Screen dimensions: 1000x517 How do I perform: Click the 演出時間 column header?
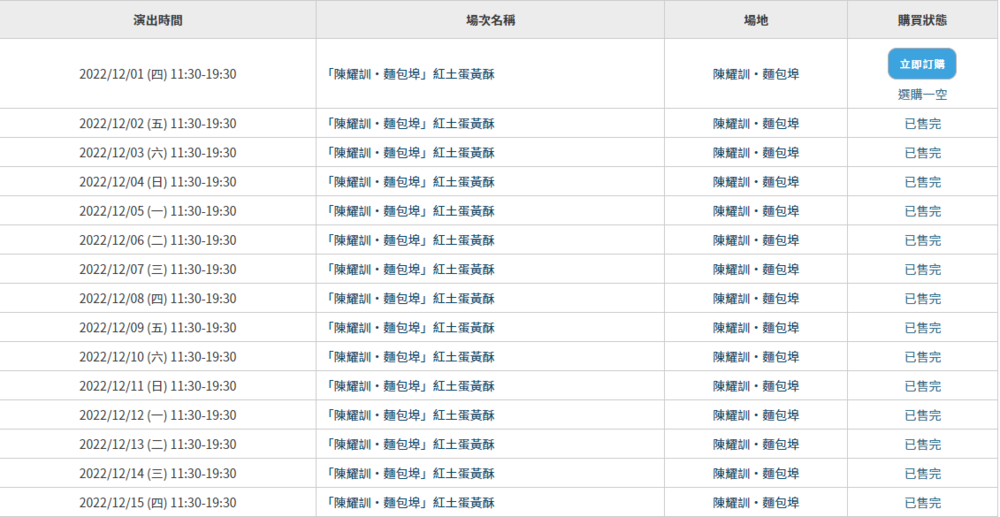pos(158,20)
